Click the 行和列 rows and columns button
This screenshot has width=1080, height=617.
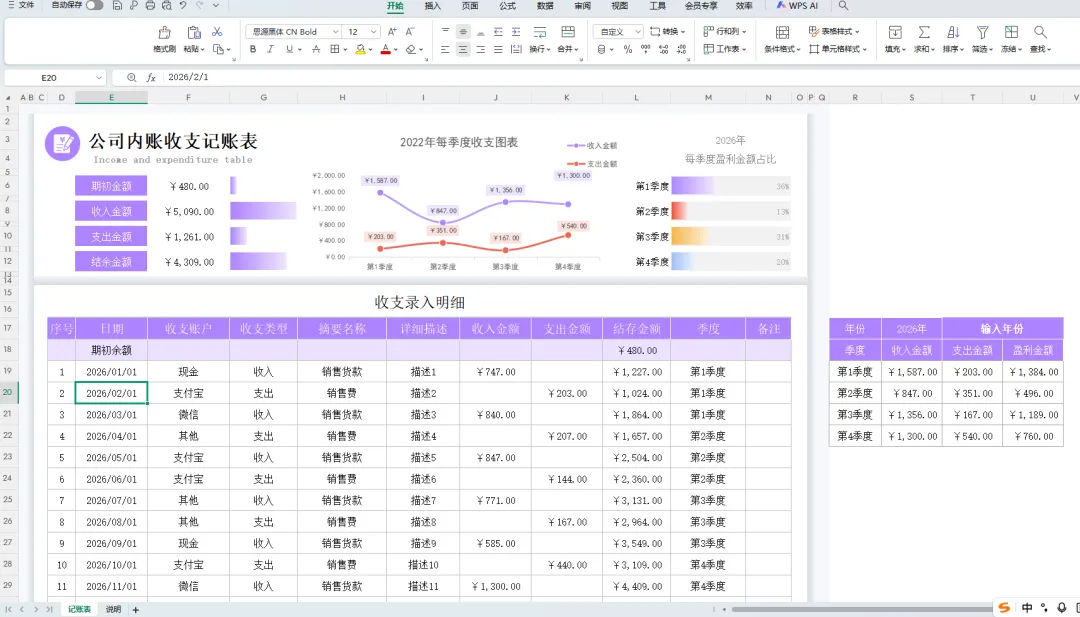pos(725,32)
